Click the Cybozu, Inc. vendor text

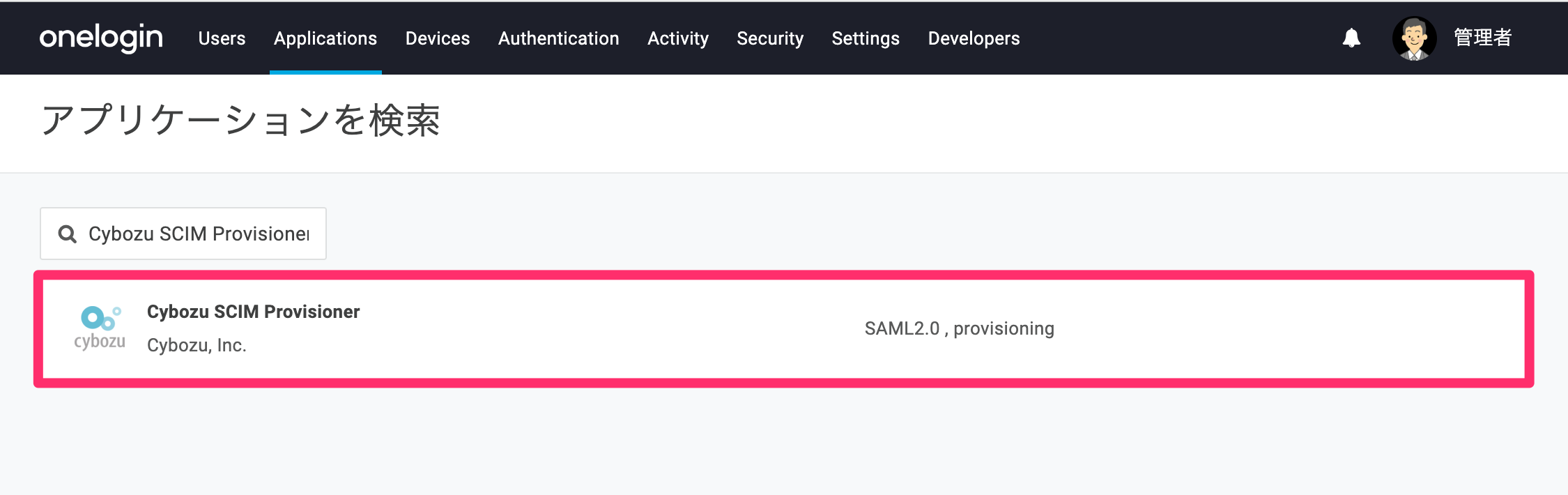(197, 345)
